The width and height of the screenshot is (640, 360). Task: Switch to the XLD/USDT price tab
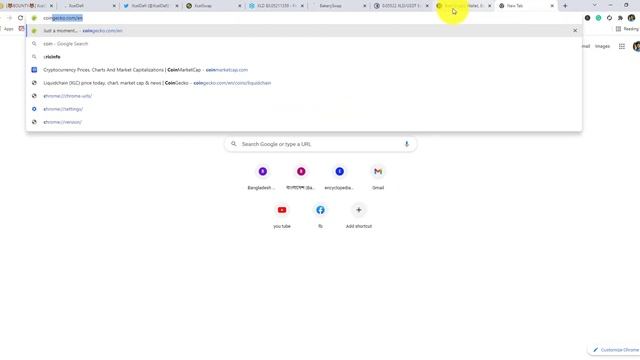[401, 6]
